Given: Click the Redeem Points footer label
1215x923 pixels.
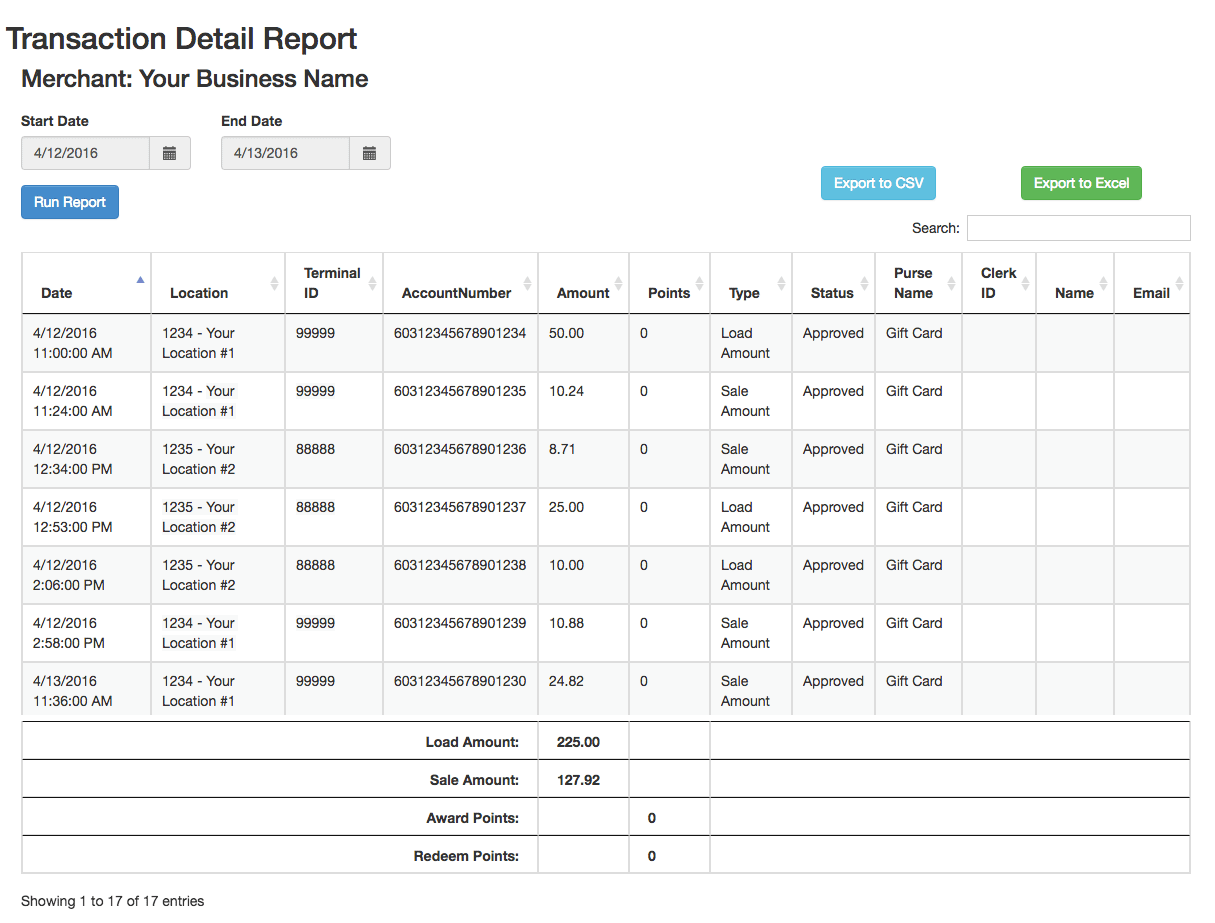Looking at the screenshot, I should (466, 856).
